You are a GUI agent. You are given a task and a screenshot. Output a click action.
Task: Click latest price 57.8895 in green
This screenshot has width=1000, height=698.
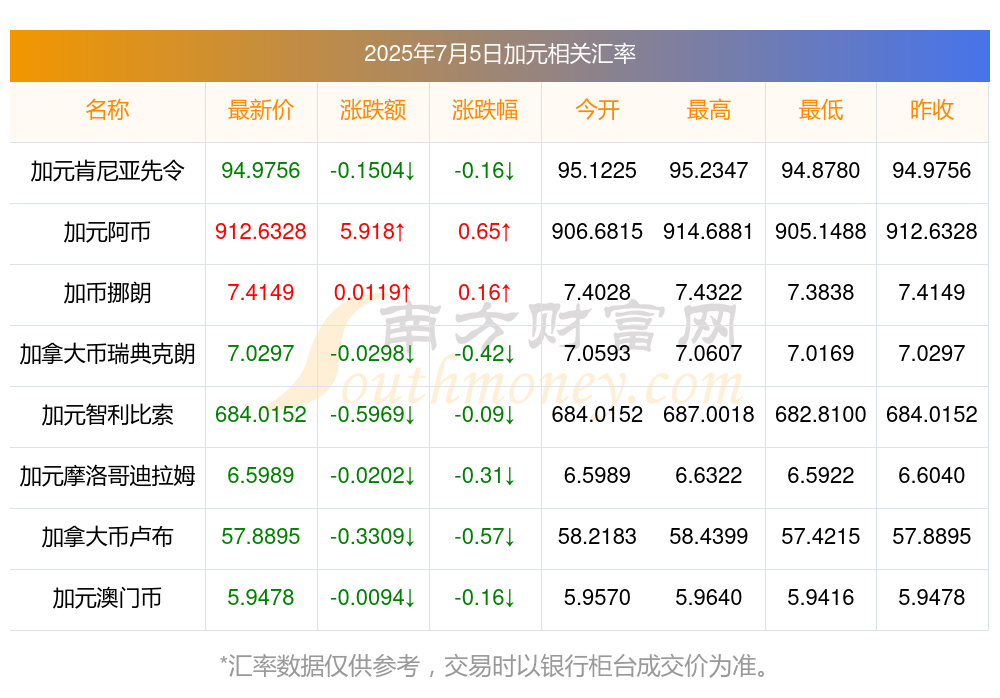click(260, 536)
